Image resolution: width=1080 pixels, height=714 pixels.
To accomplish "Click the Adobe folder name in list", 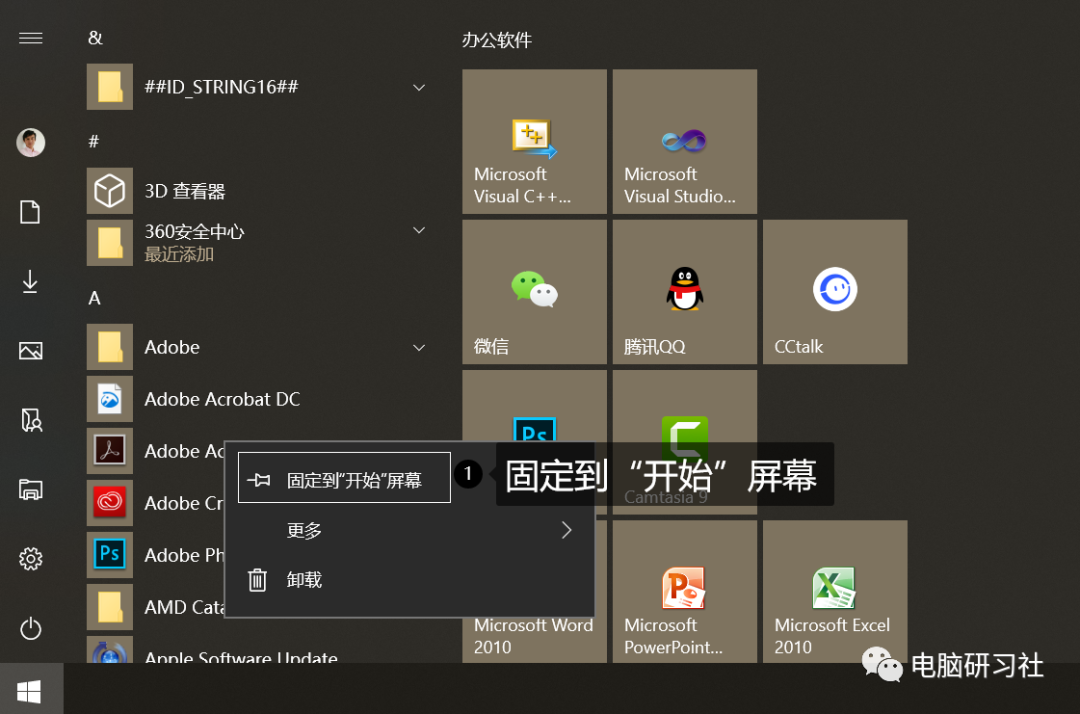I will coord(172,347).
